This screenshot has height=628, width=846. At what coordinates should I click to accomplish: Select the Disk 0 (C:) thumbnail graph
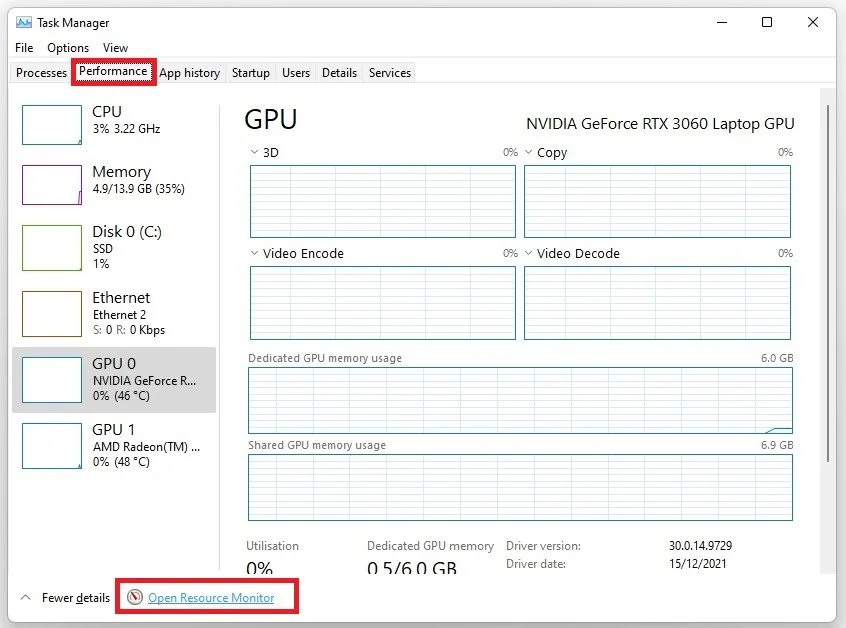tap(52, 248)
